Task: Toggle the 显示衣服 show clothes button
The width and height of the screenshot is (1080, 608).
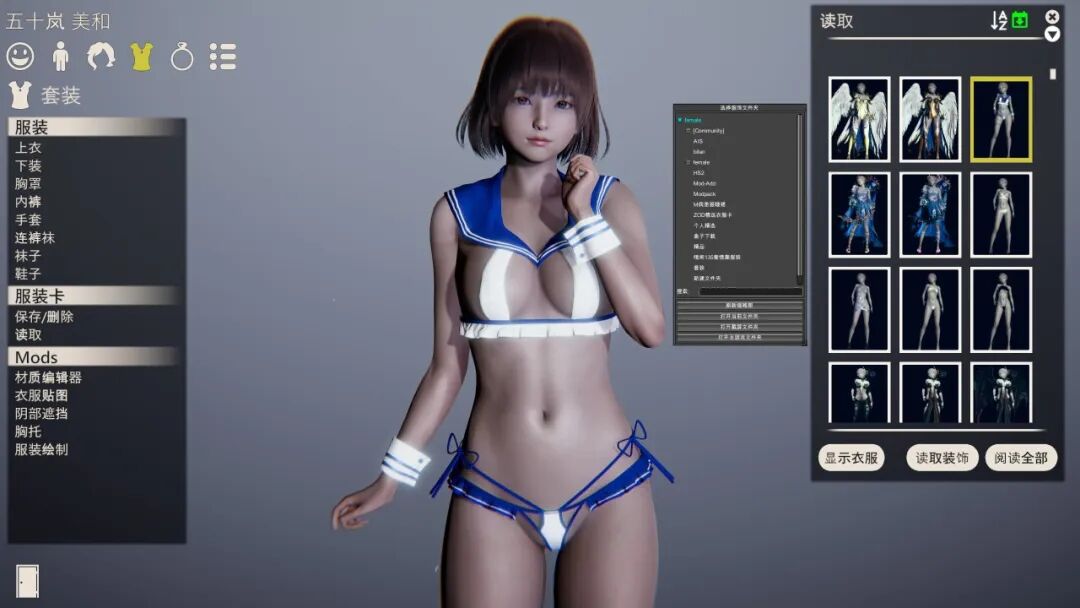Action: click(x=851, y=458)
